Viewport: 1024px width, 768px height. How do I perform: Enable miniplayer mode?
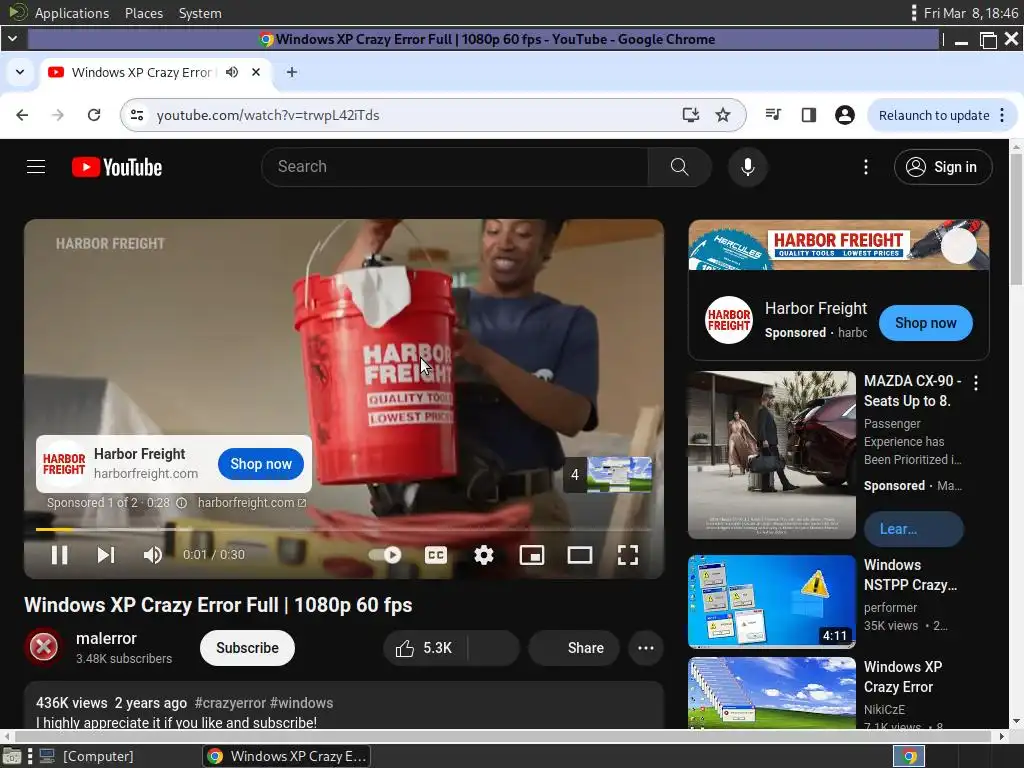tap(532, 555)
